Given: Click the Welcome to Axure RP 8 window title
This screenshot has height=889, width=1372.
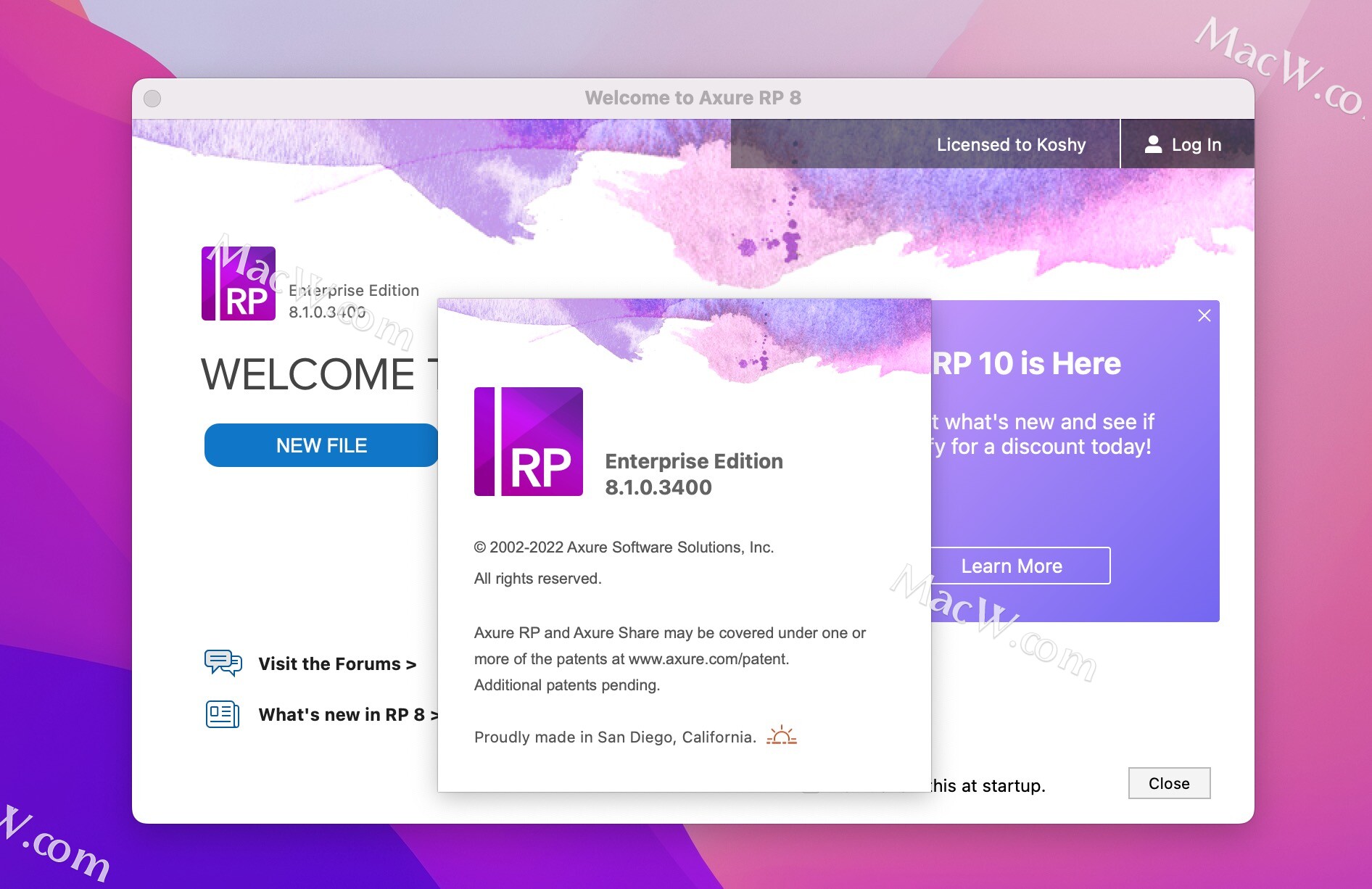Looking at the screenshot, I should pyautogui.click(x=693, y=98).
